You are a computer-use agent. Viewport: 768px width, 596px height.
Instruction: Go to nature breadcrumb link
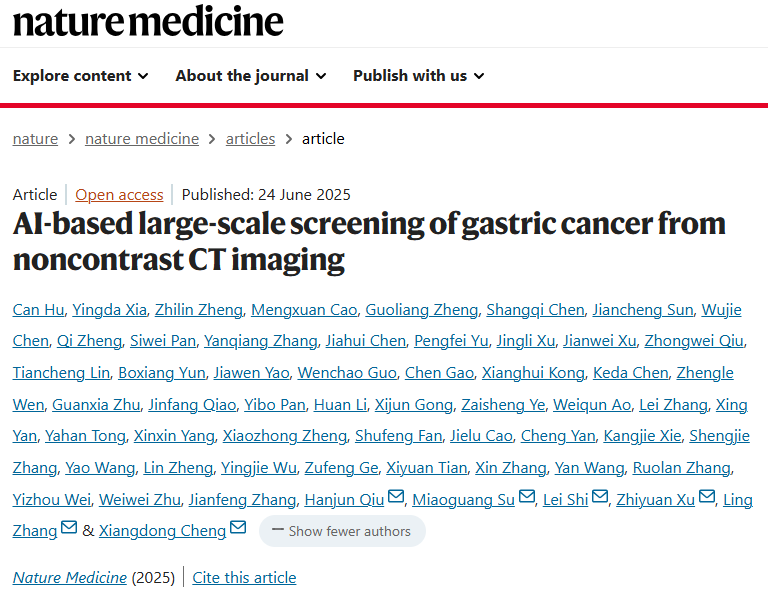click(x=35, y=139)
